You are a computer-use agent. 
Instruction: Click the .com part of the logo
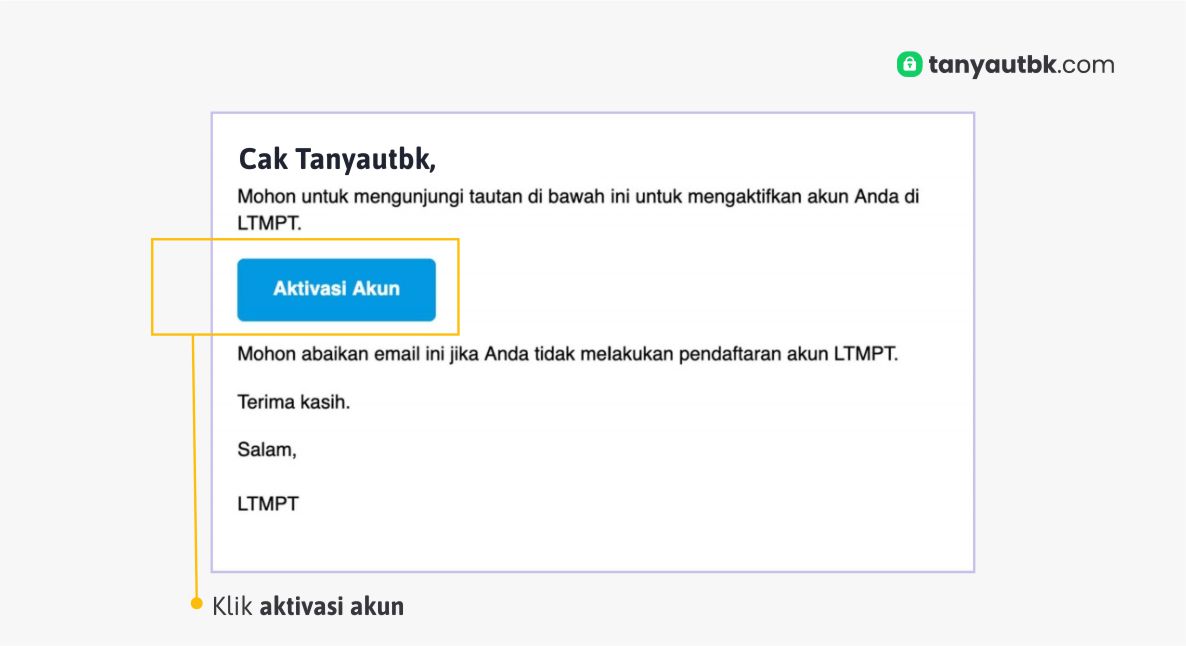(1086, 65)
